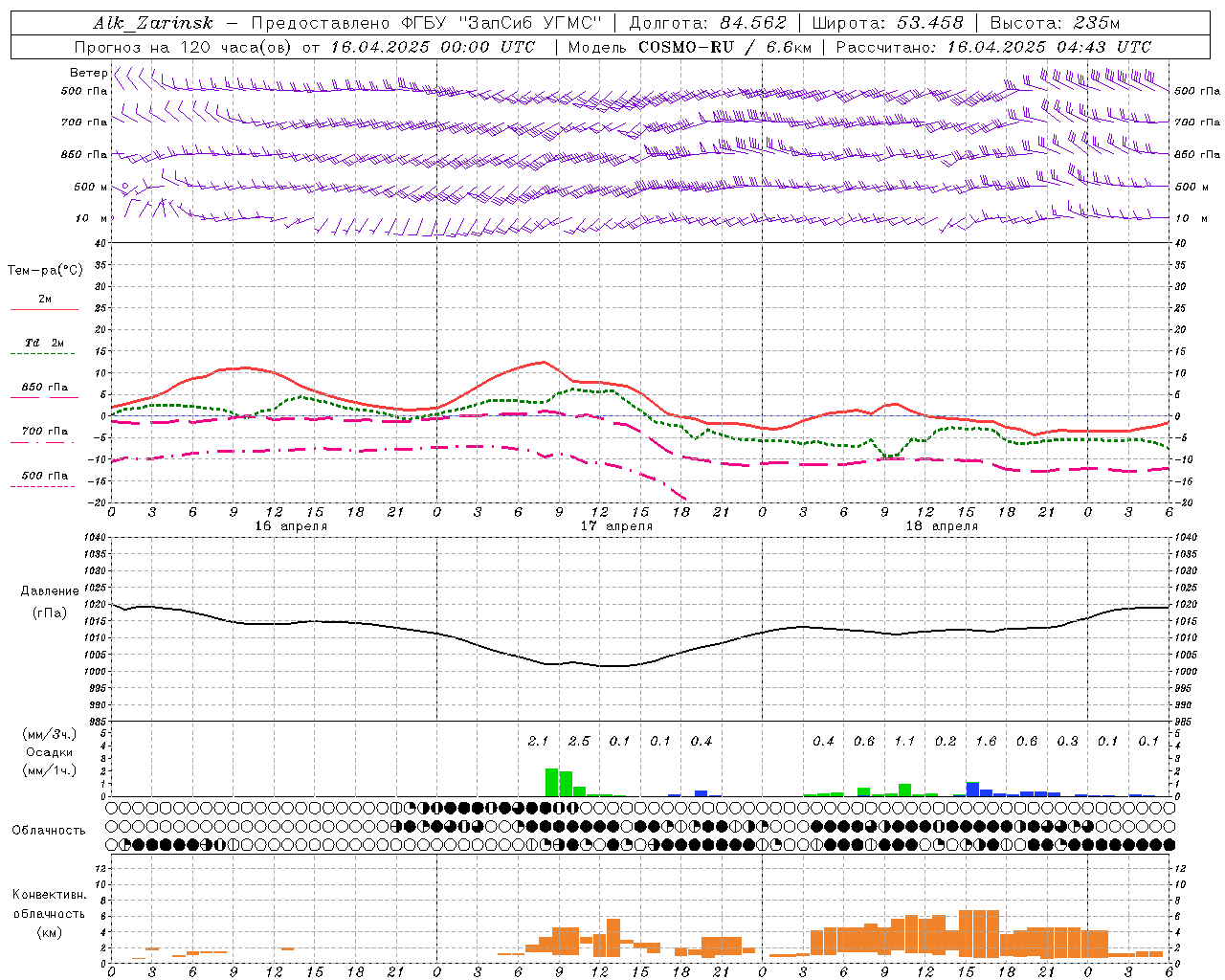Click the forecast length text Прогноз на 120 часа(ов)

pos(183,47)
